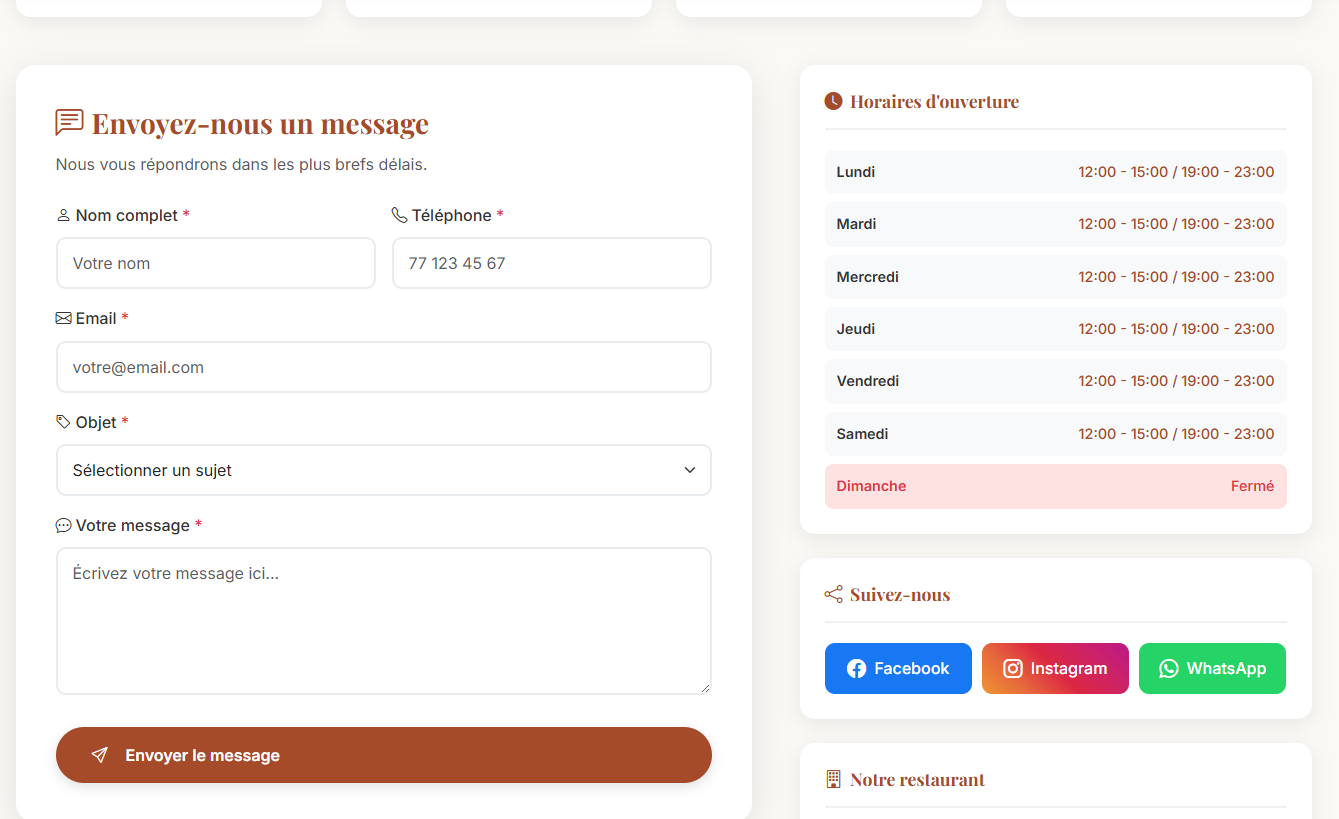
Task: Click the tag icon beside Objet label
Action: click(x=63, y=422)
